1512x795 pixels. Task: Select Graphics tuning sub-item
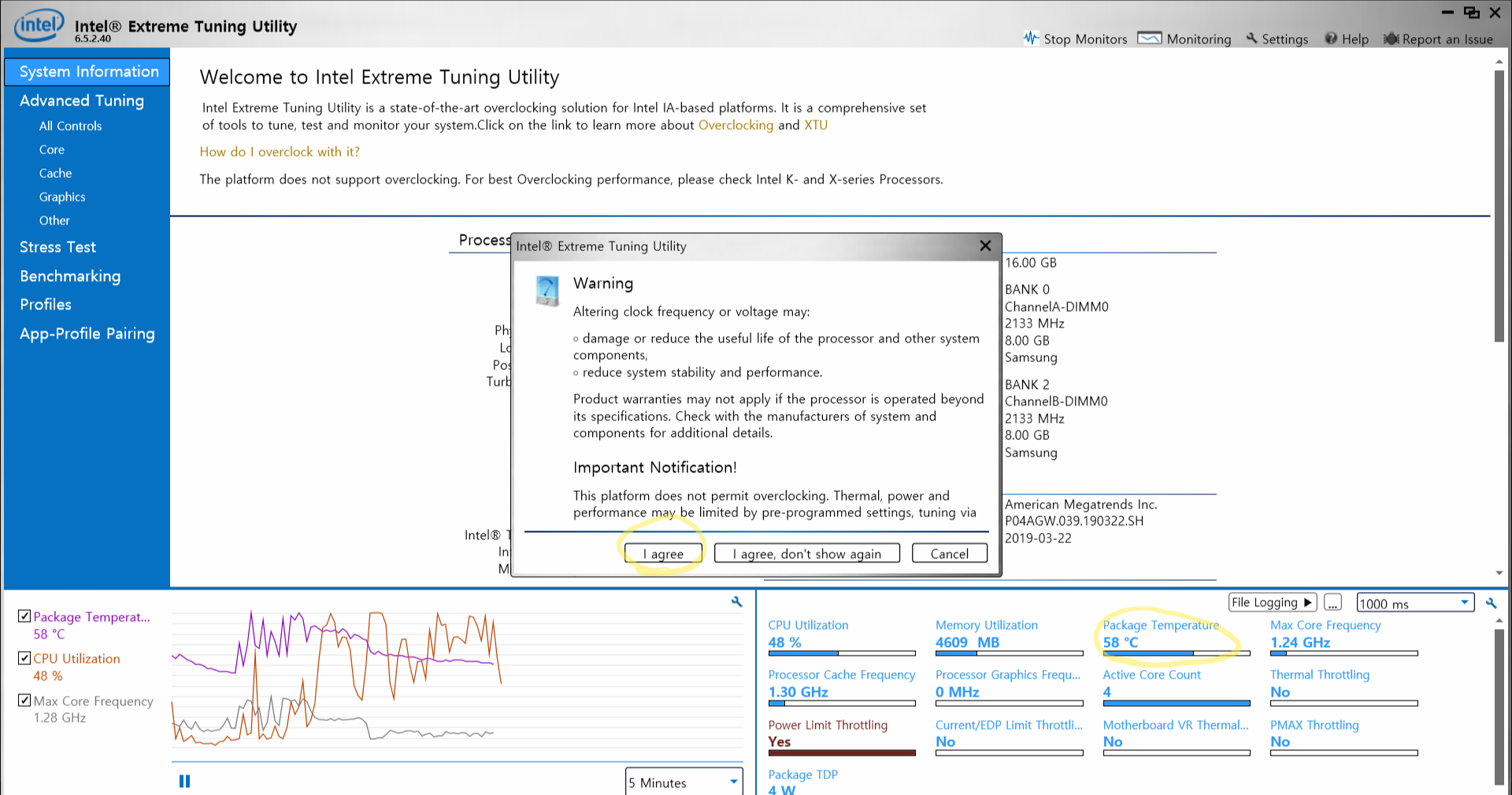tap(62, 197)
